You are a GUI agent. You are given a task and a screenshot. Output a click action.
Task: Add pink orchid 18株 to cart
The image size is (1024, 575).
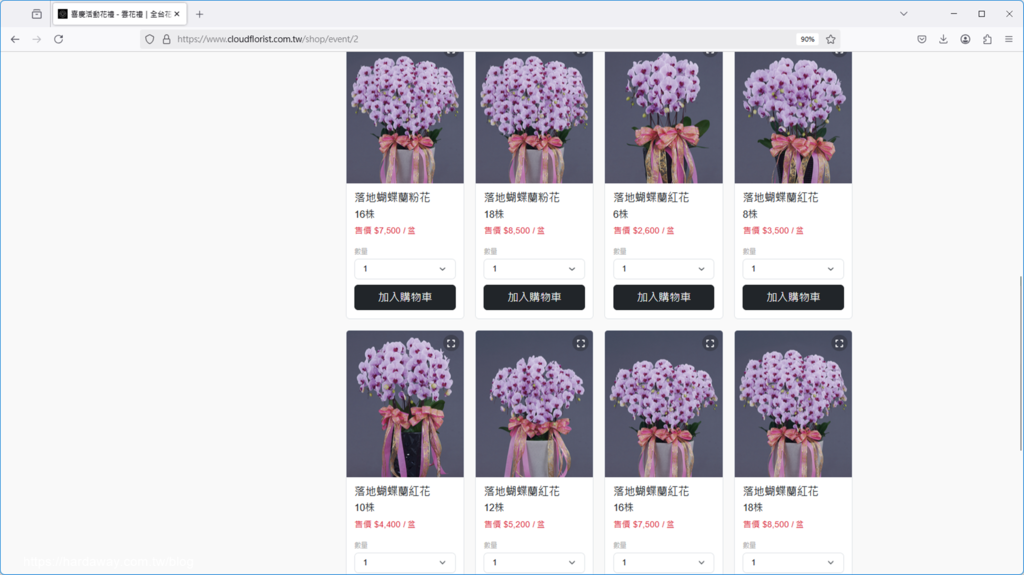click(534, 297)
